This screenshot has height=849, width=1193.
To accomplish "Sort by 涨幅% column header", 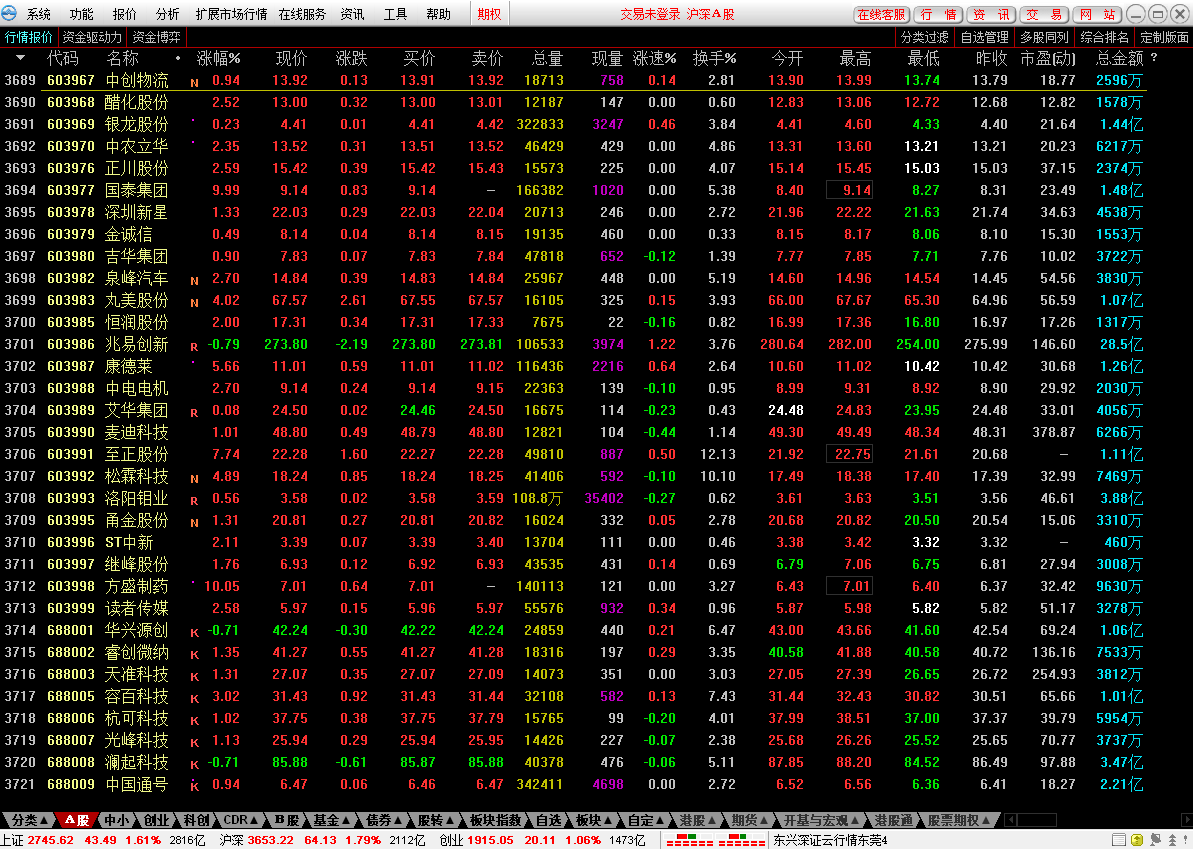I will coord(218,58).
